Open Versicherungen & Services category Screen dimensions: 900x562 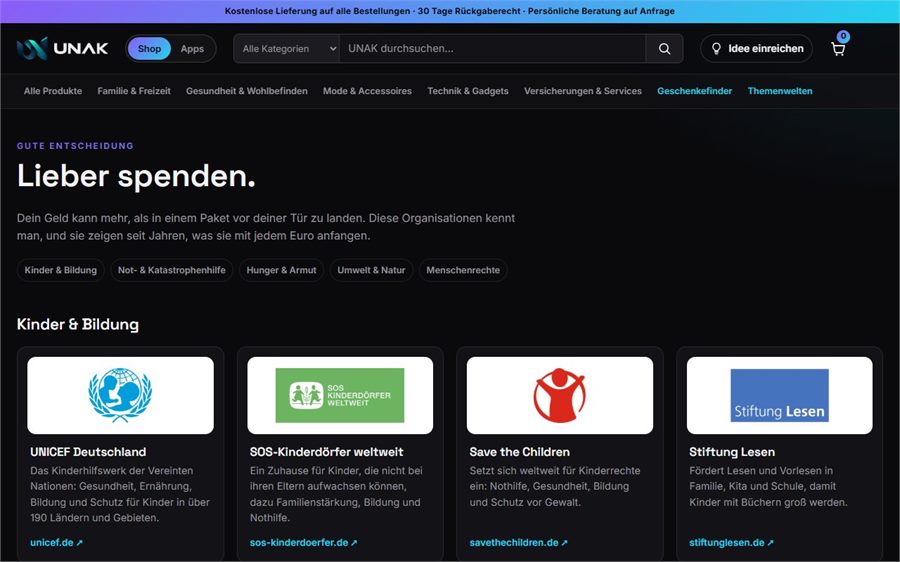tap(583, 91)
